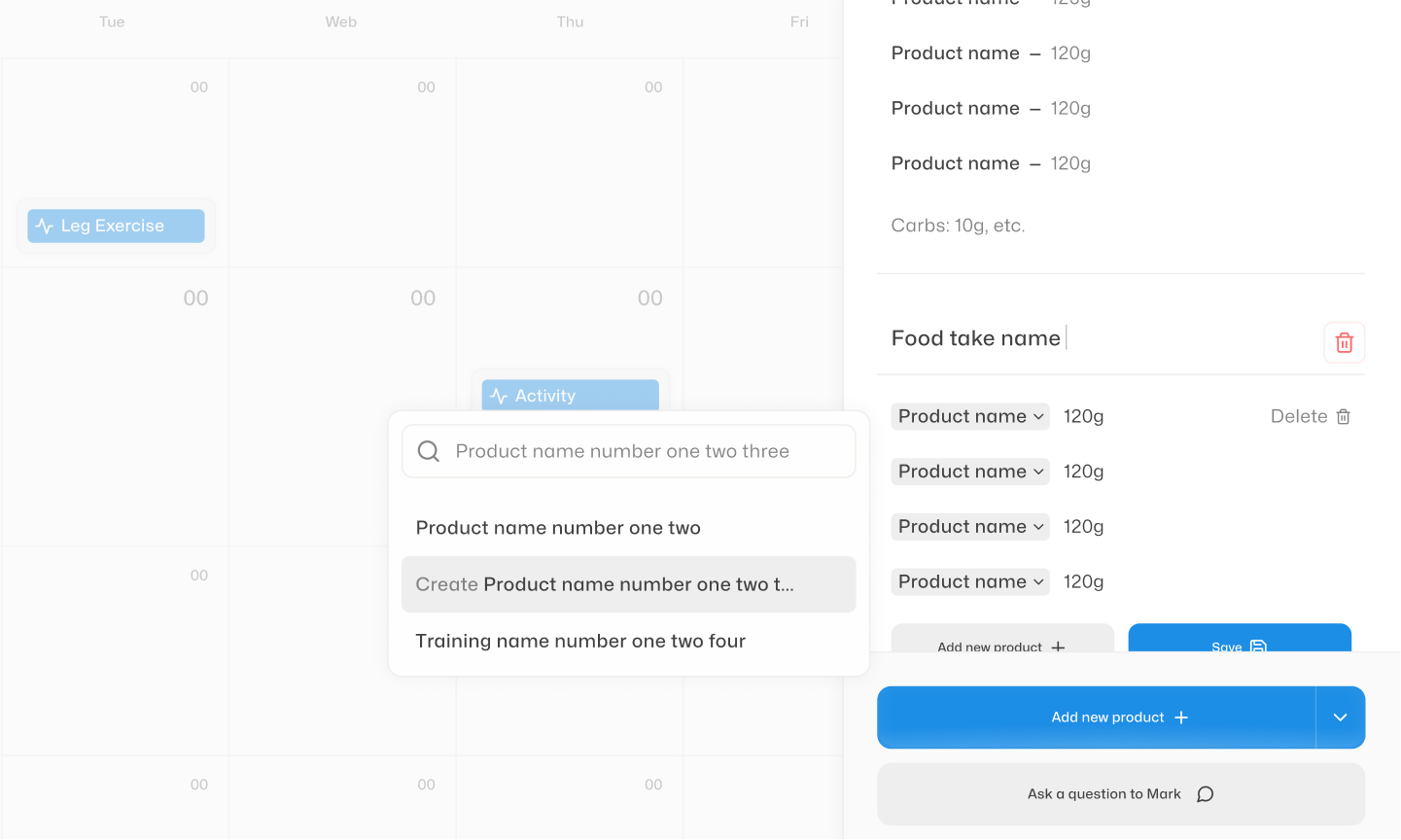Image resolution: width=1401 pixels, height=840 pixels.
Task: Expand the first Product name dropdown
Action: coord(970,416)
